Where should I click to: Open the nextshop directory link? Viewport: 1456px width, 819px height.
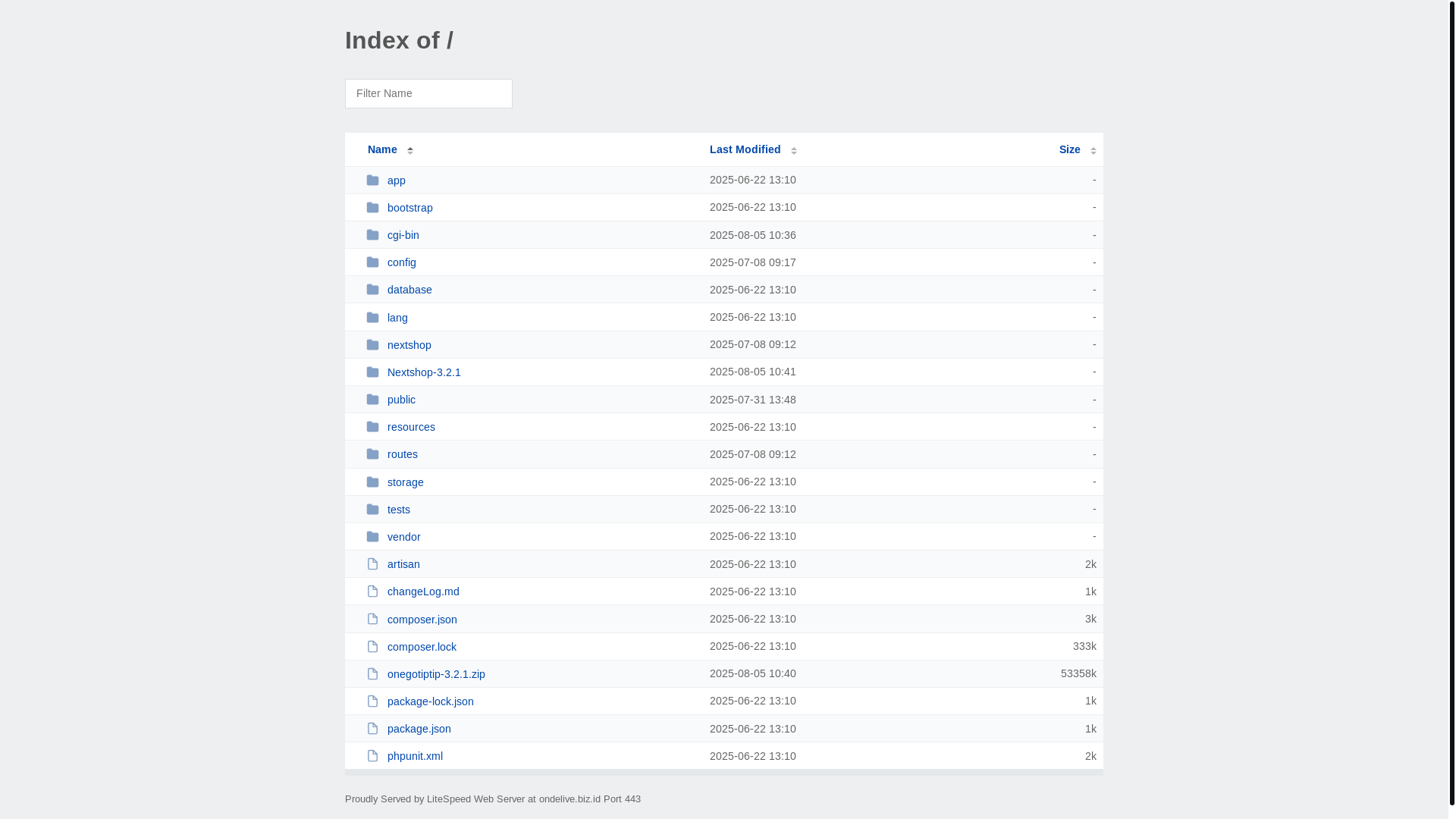point(409,345)
